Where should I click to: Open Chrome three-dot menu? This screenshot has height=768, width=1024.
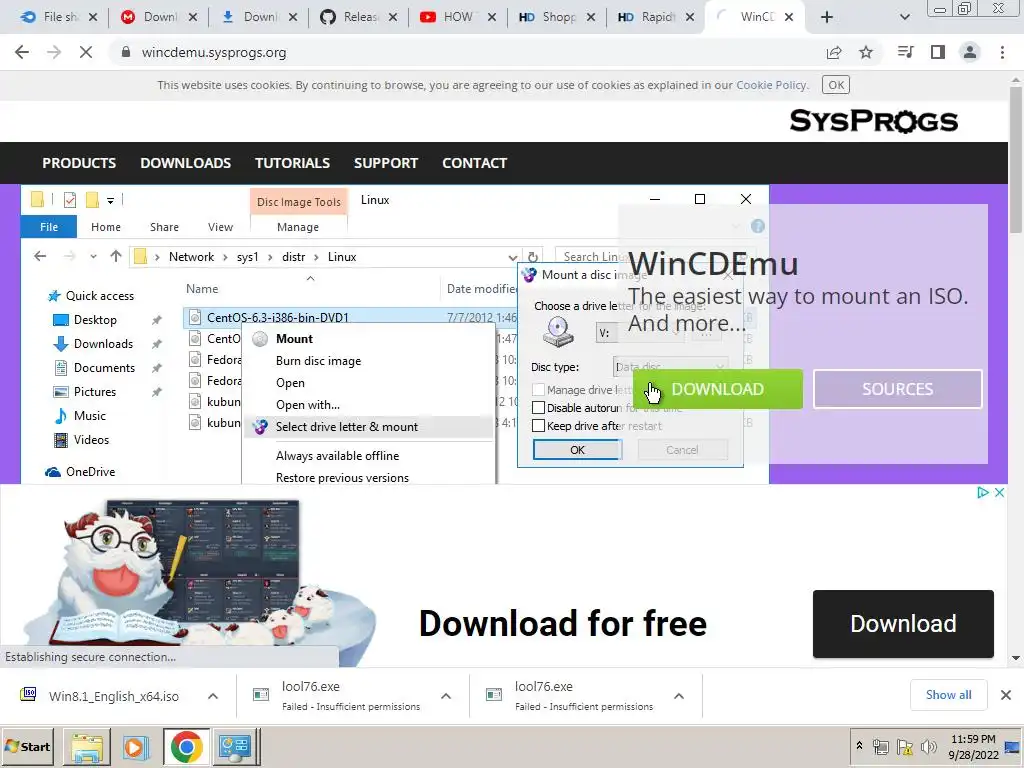click(x=1002, y=52)
